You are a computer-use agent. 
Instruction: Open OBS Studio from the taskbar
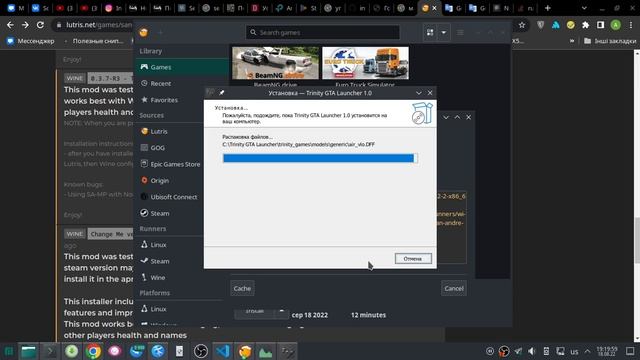pyautogui.click(x=200, y=351)
